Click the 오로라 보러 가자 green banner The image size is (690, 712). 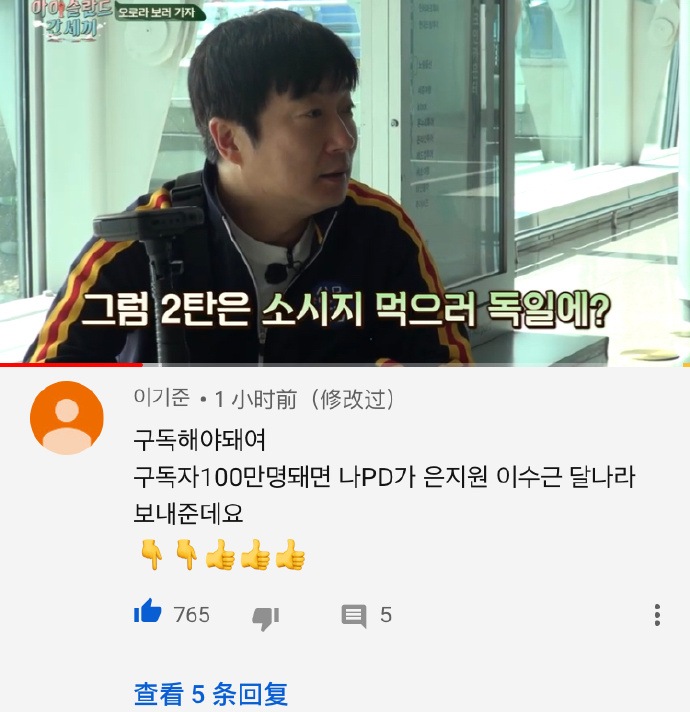(x=158, y=12)
